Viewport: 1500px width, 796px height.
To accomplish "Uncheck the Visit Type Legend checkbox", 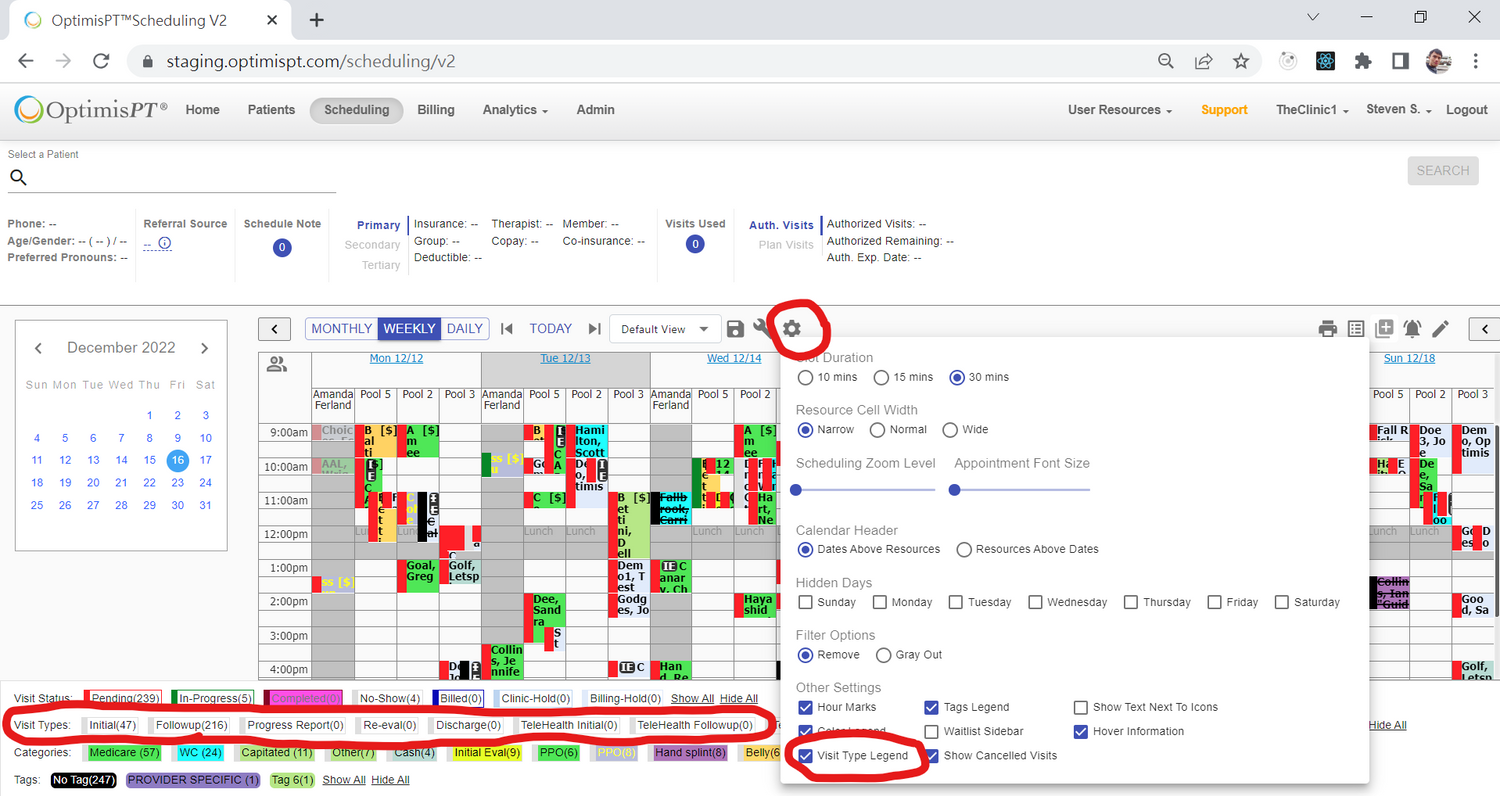I will pyautogui.click(x=806, y=755).
